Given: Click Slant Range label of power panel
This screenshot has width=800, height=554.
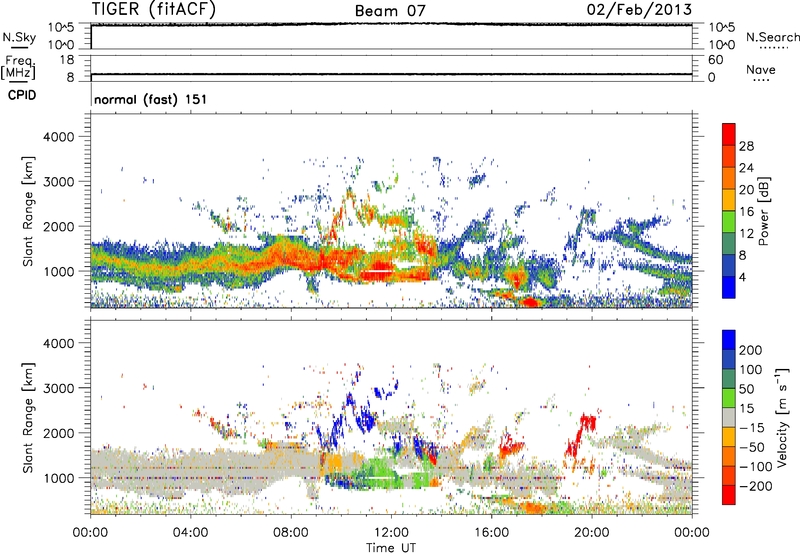Looking at the screenshot, I should coord(28,211).
